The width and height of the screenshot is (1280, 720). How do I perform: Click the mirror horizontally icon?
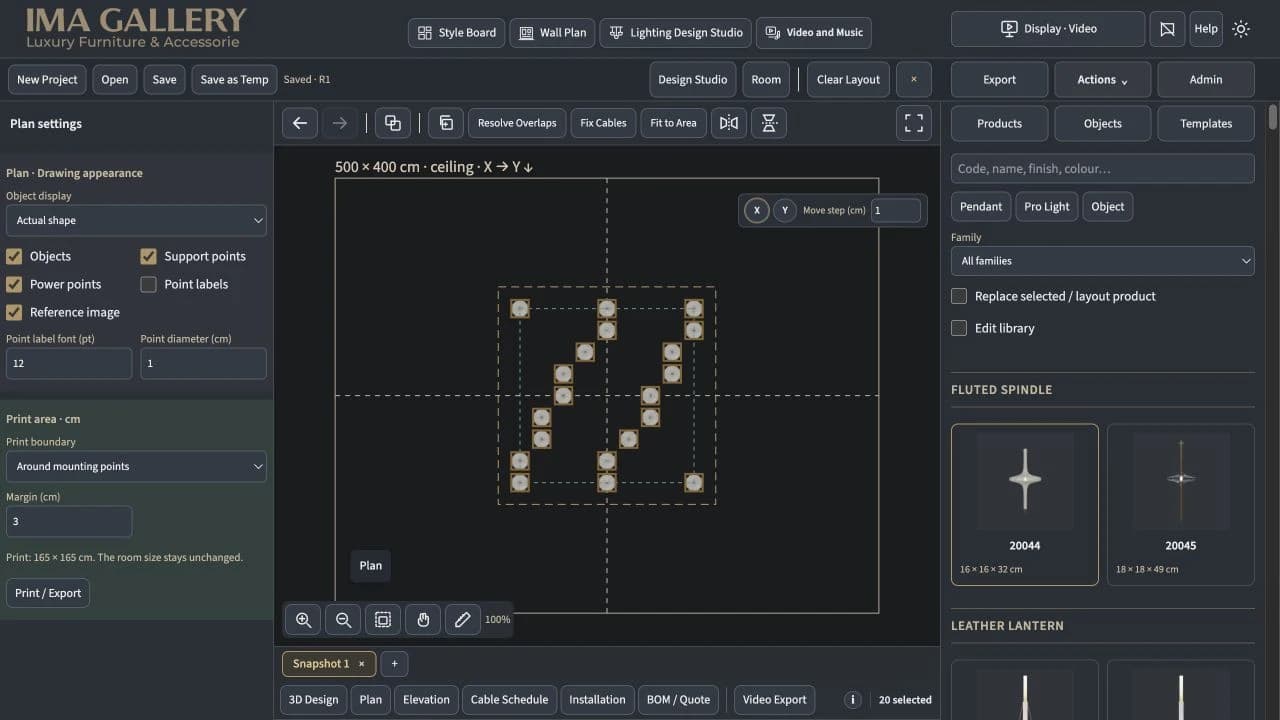coord(729,123)
